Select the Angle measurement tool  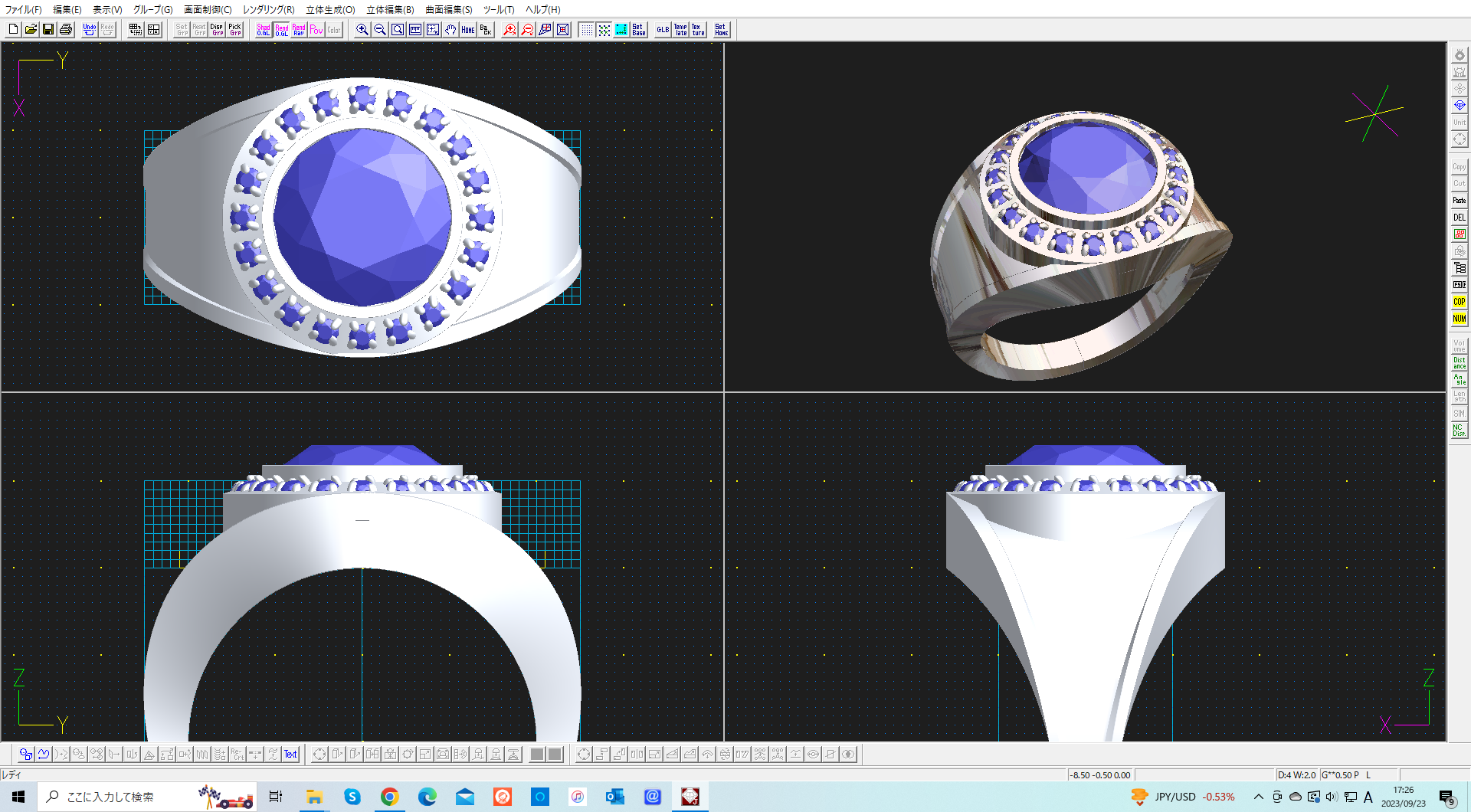1459,378
